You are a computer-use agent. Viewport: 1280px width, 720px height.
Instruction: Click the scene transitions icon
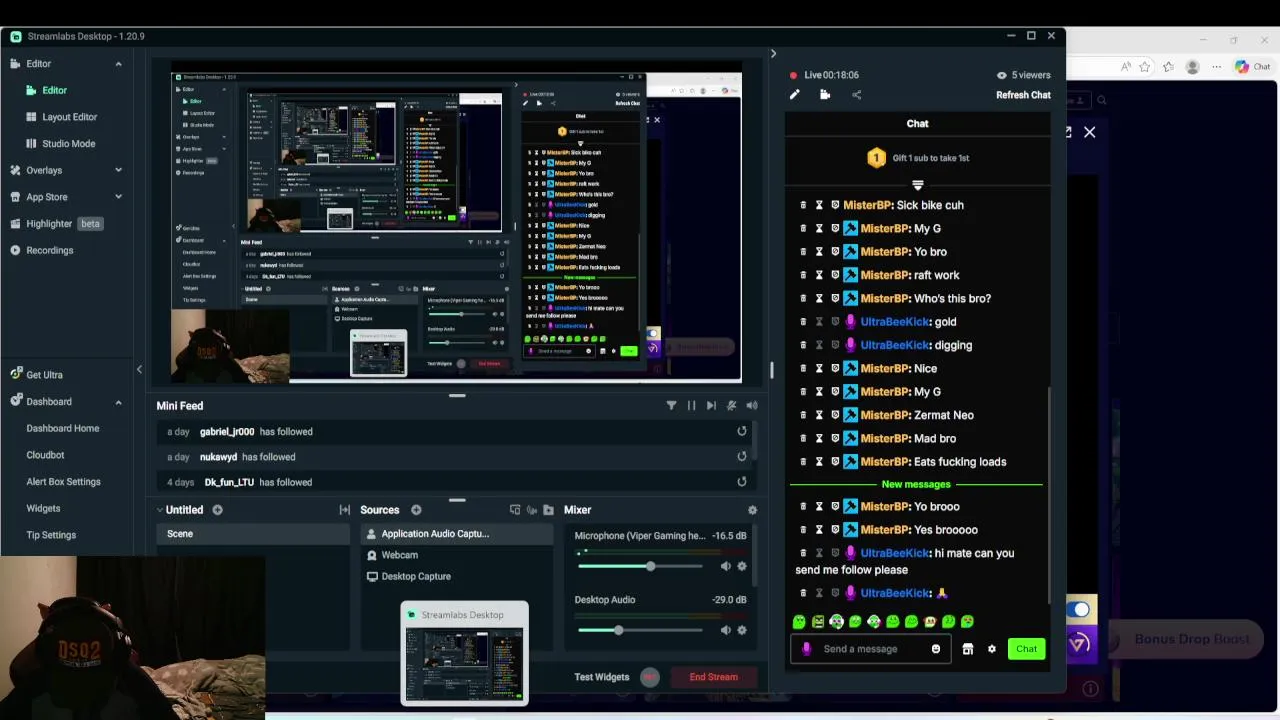click(x=345, y=510)
